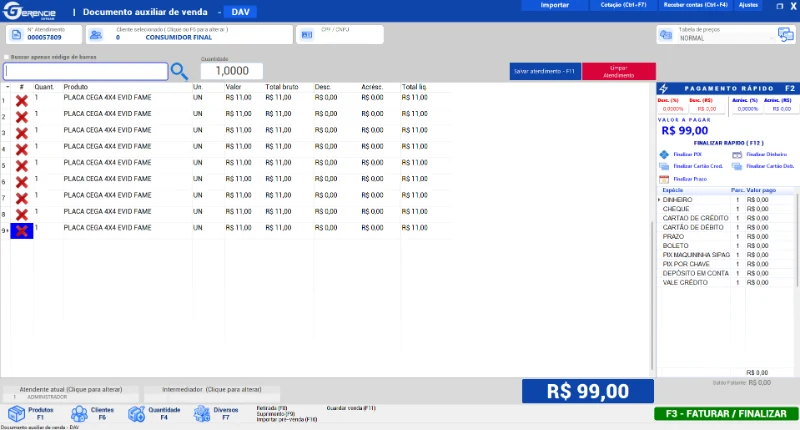This screenshot has width=800, height=430.
Task: Click the Finalizar Cartão Déb. card icon
Action: [737, 166]
